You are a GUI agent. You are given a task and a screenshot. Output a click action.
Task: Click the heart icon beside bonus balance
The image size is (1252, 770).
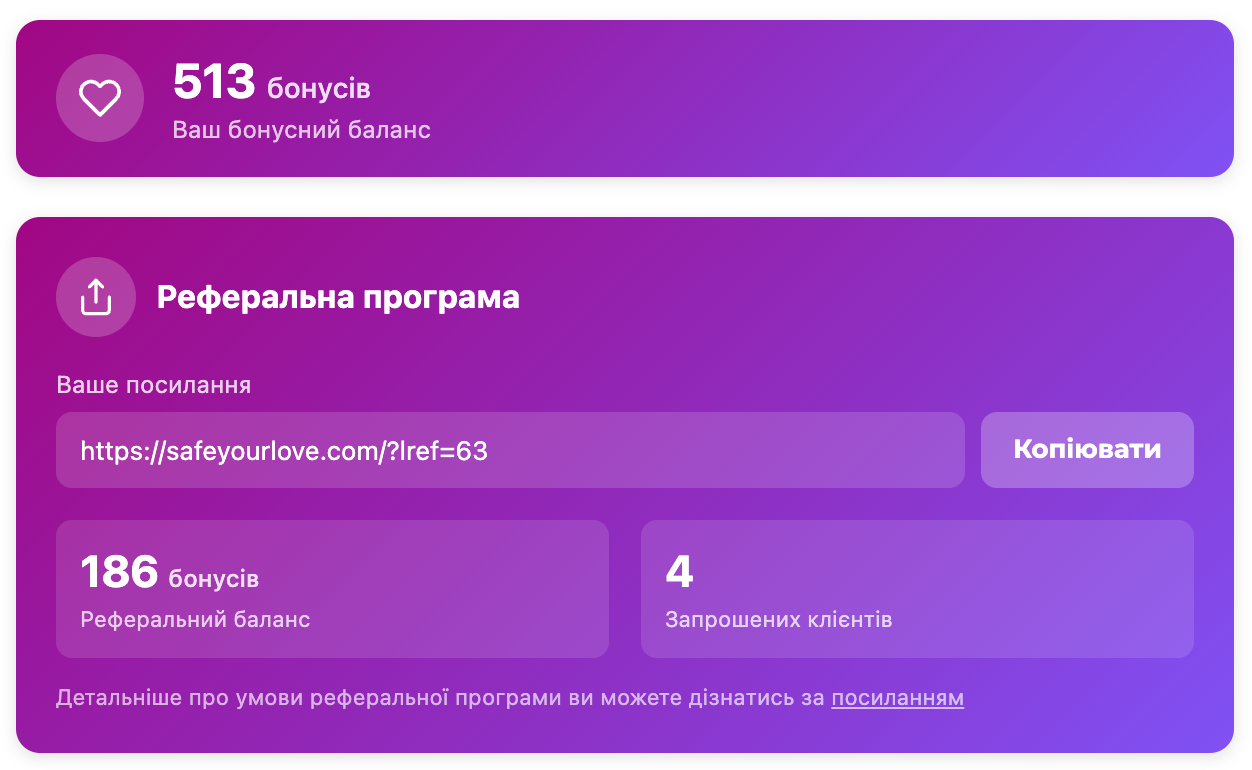click(100, 98)
